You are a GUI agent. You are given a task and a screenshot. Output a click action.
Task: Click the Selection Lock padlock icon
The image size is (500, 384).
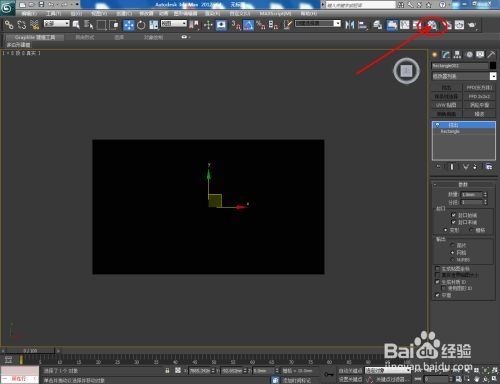click(x=167, y=371)
